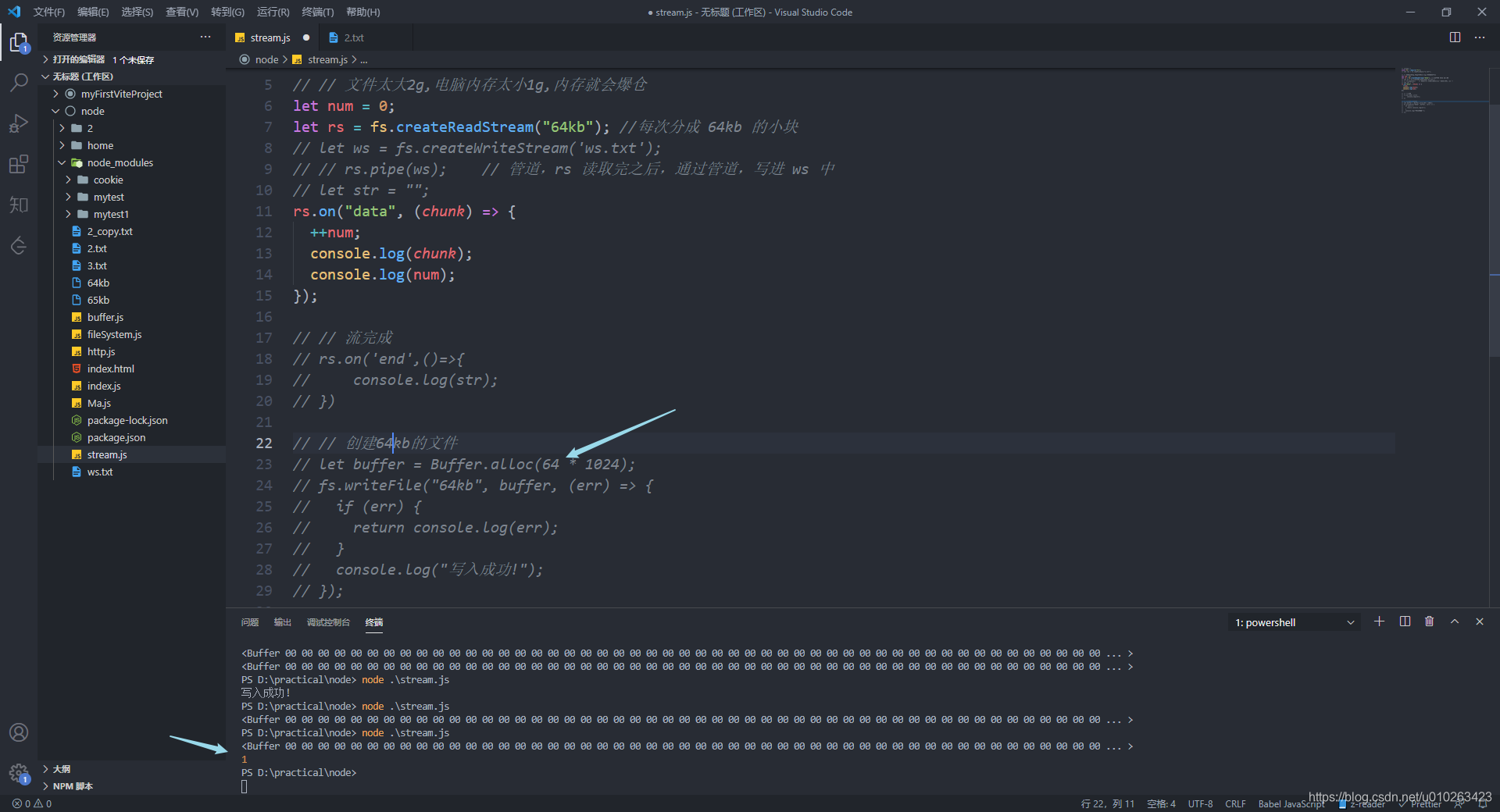
Task: Expand the NPM scripts section
Action: click(131, 786)
